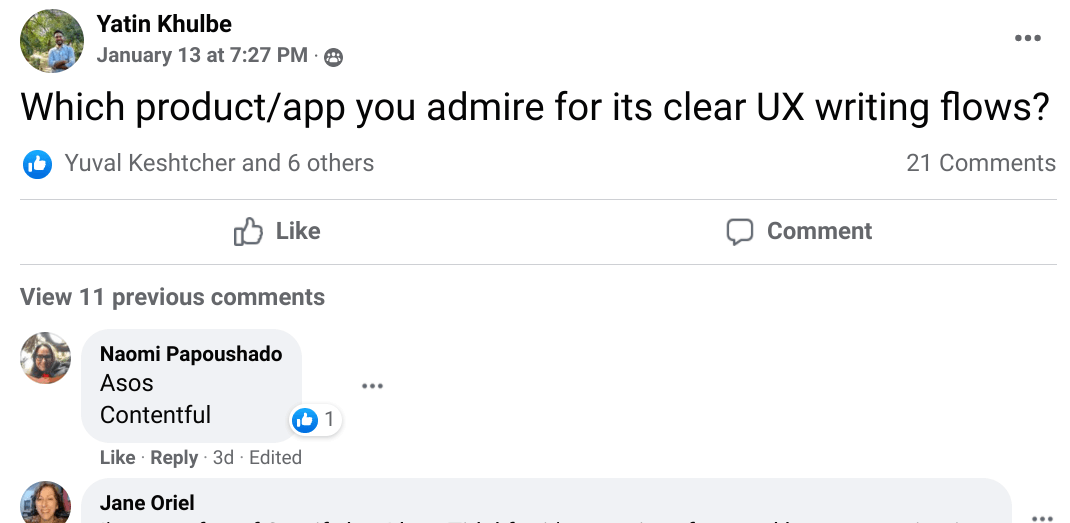
Task: Click the January 13 at 7:27 PM timestamp
Action: pyautogui.click(x=202, y=56)
